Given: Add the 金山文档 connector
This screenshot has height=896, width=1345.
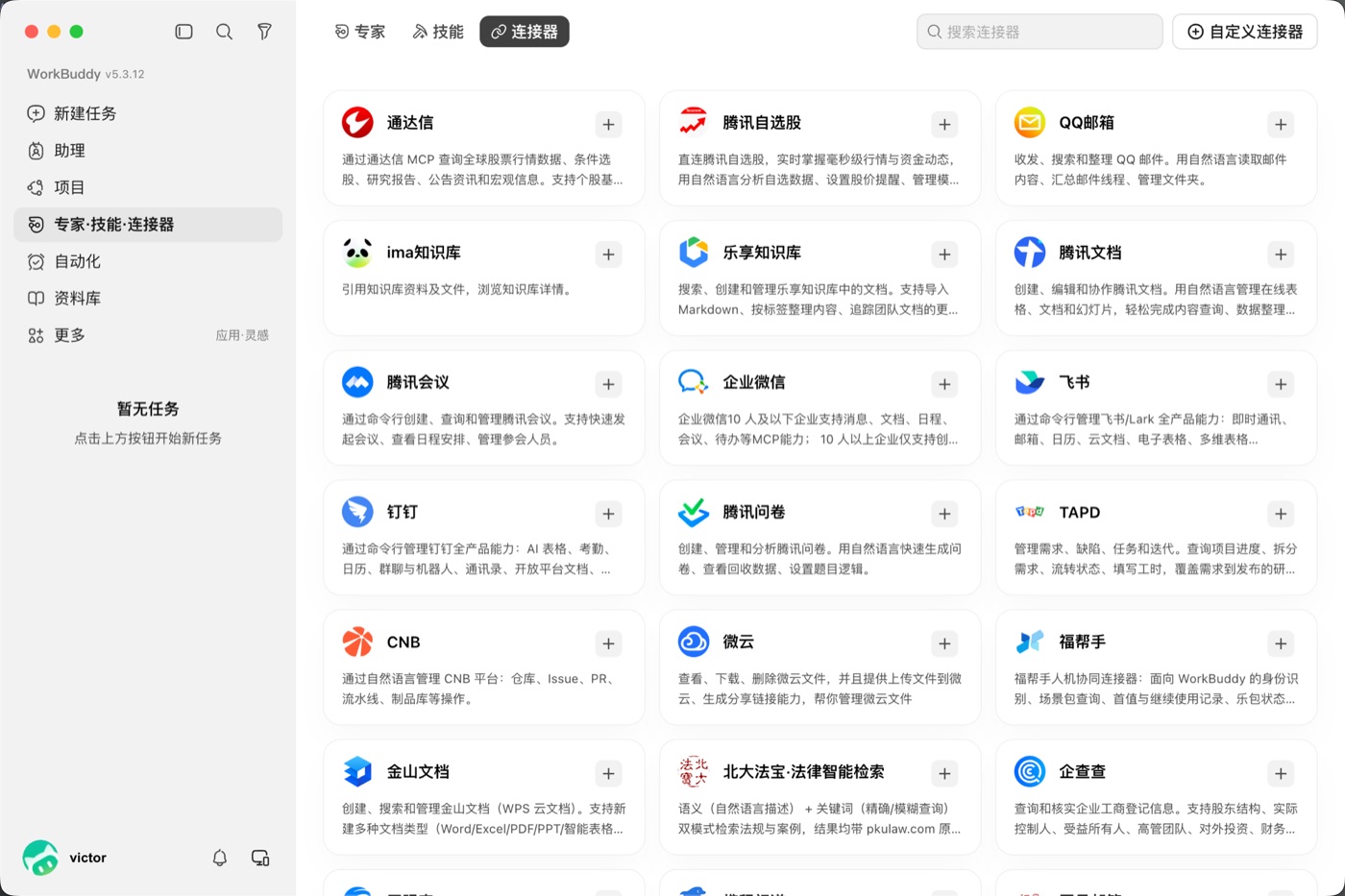Looking at the screenshot, I should pos(608,773).
